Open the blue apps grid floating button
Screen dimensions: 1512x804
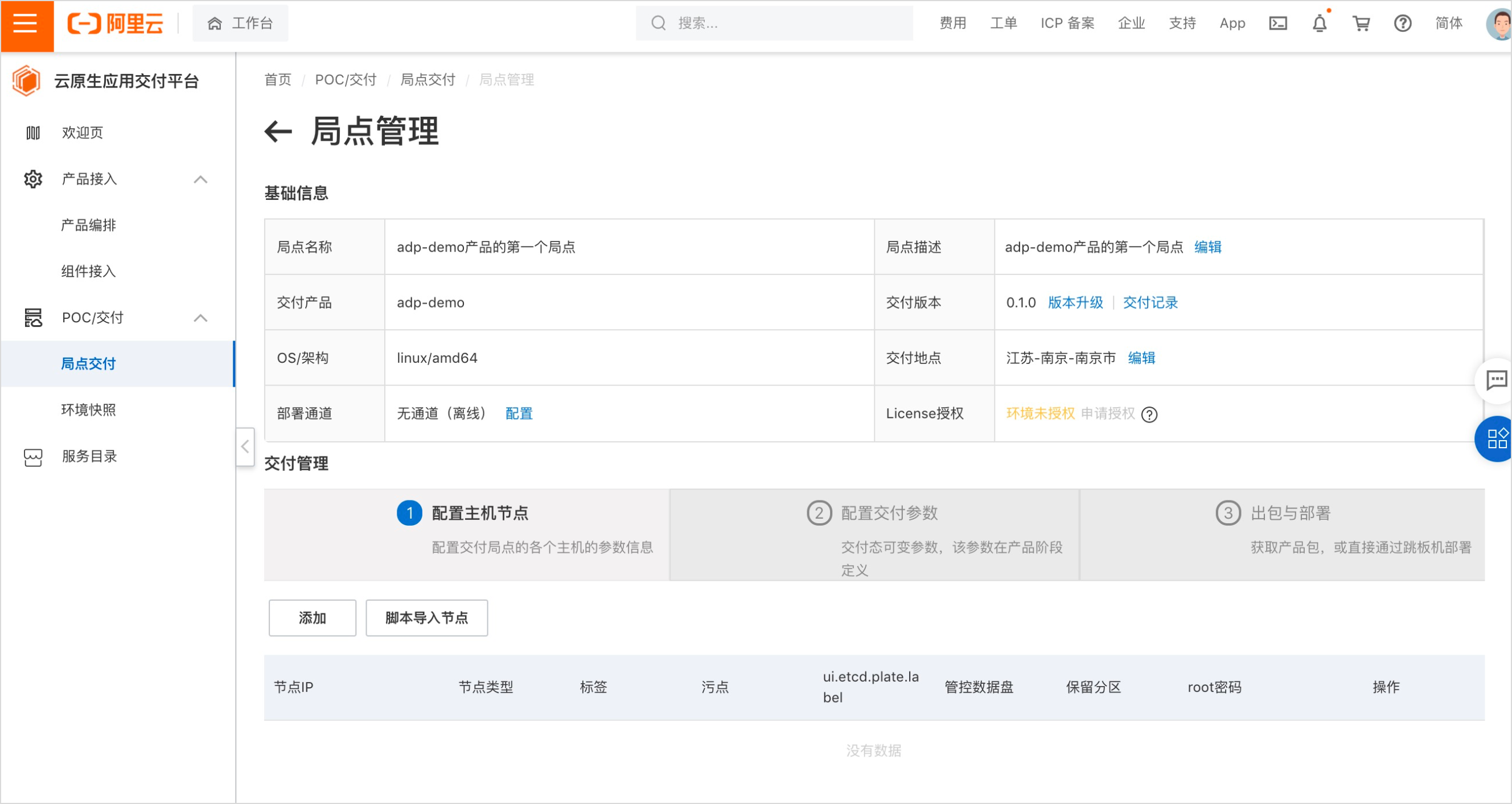pos(1496,439)
